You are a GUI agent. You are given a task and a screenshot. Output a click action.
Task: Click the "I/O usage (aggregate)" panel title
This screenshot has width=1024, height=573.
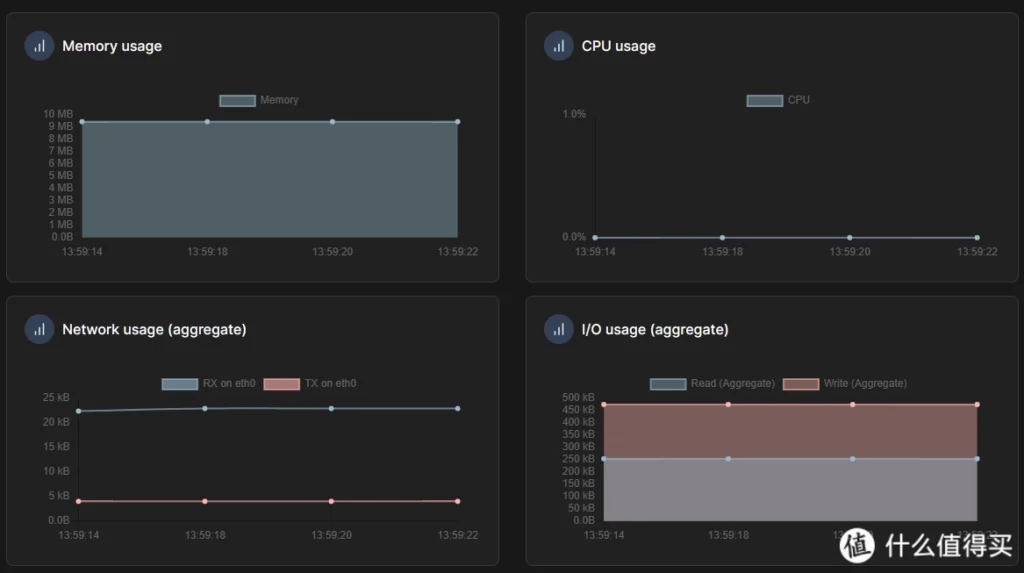655,329
